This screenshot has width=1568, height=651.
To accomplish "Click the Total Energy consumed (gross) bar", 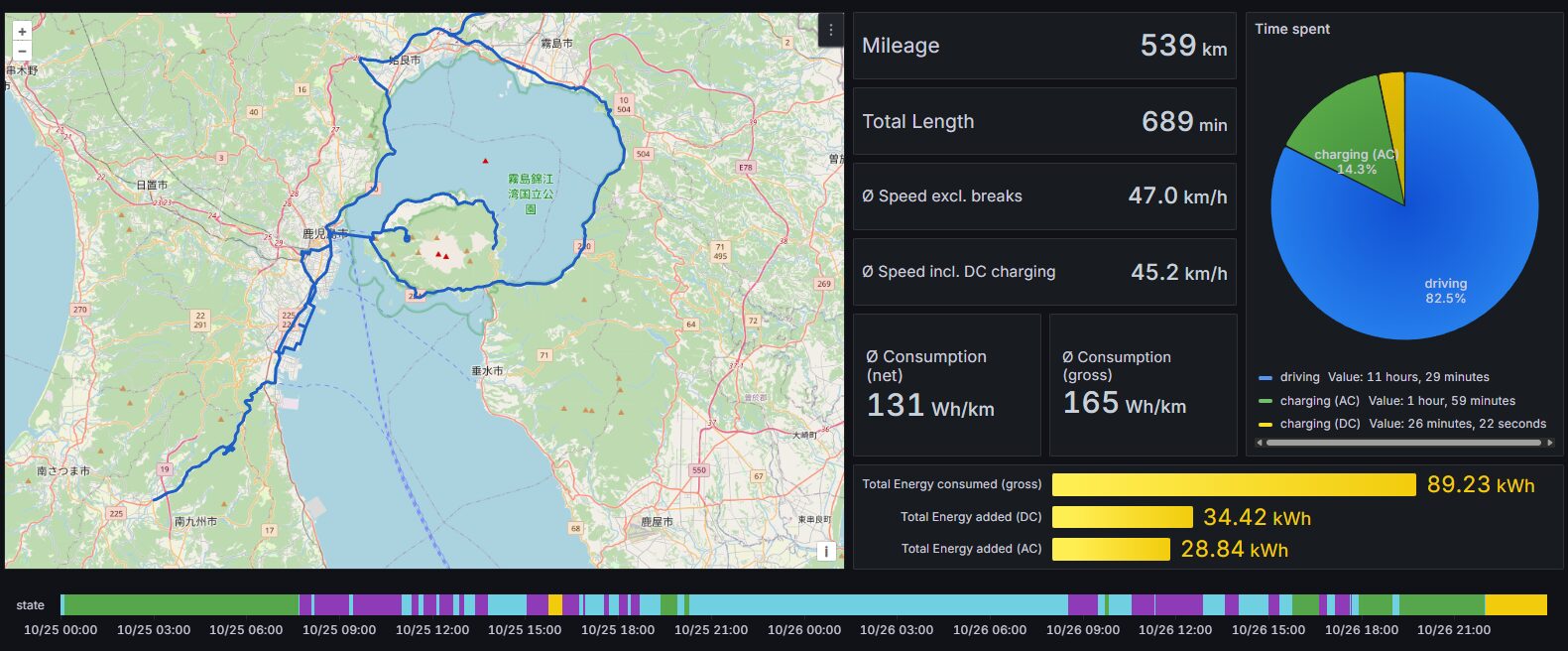I will [1233, 484].
